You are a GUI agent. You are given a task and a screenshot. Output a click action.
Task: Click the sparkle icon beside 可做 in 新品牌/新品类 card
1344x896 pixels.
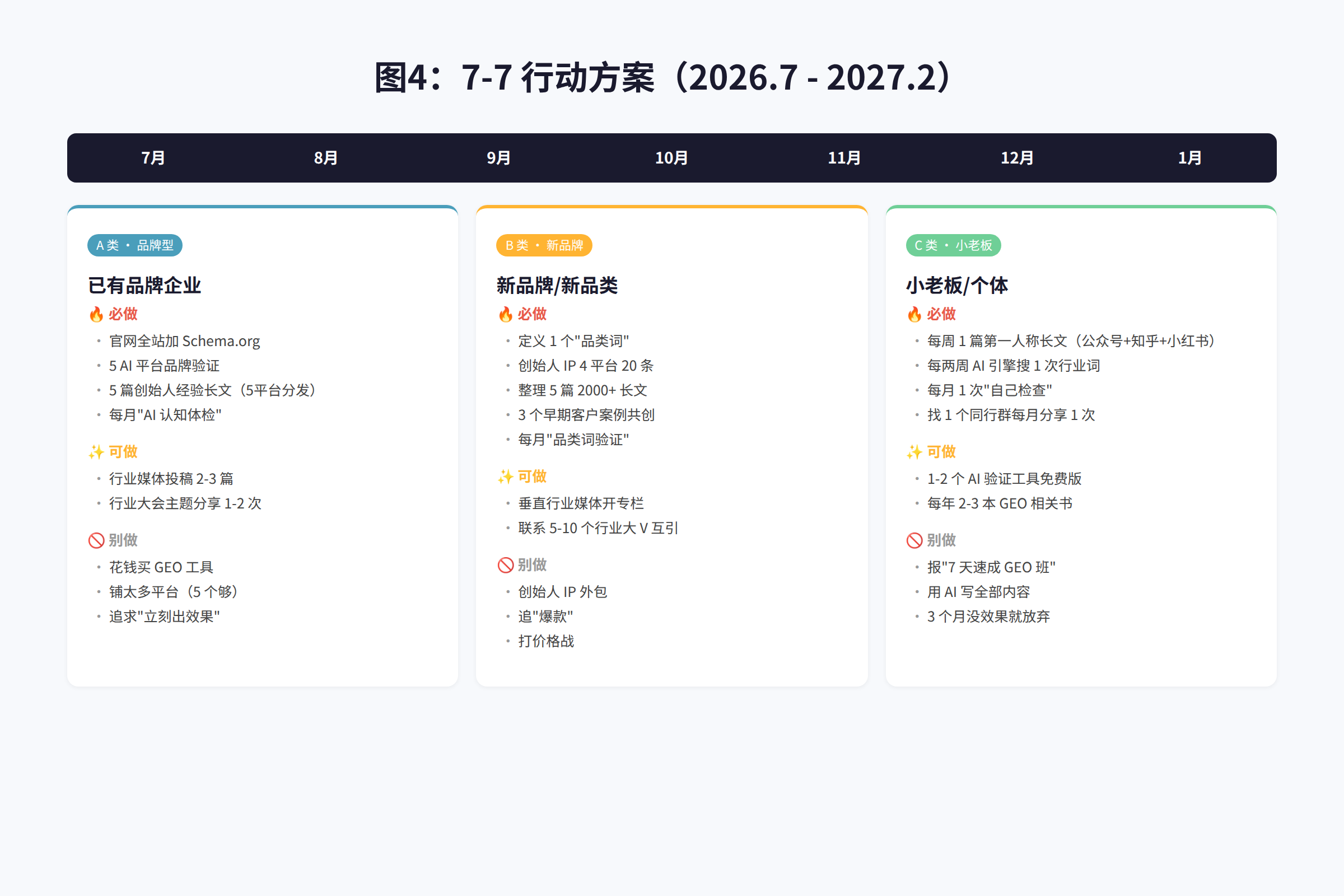tap(505, 477)
